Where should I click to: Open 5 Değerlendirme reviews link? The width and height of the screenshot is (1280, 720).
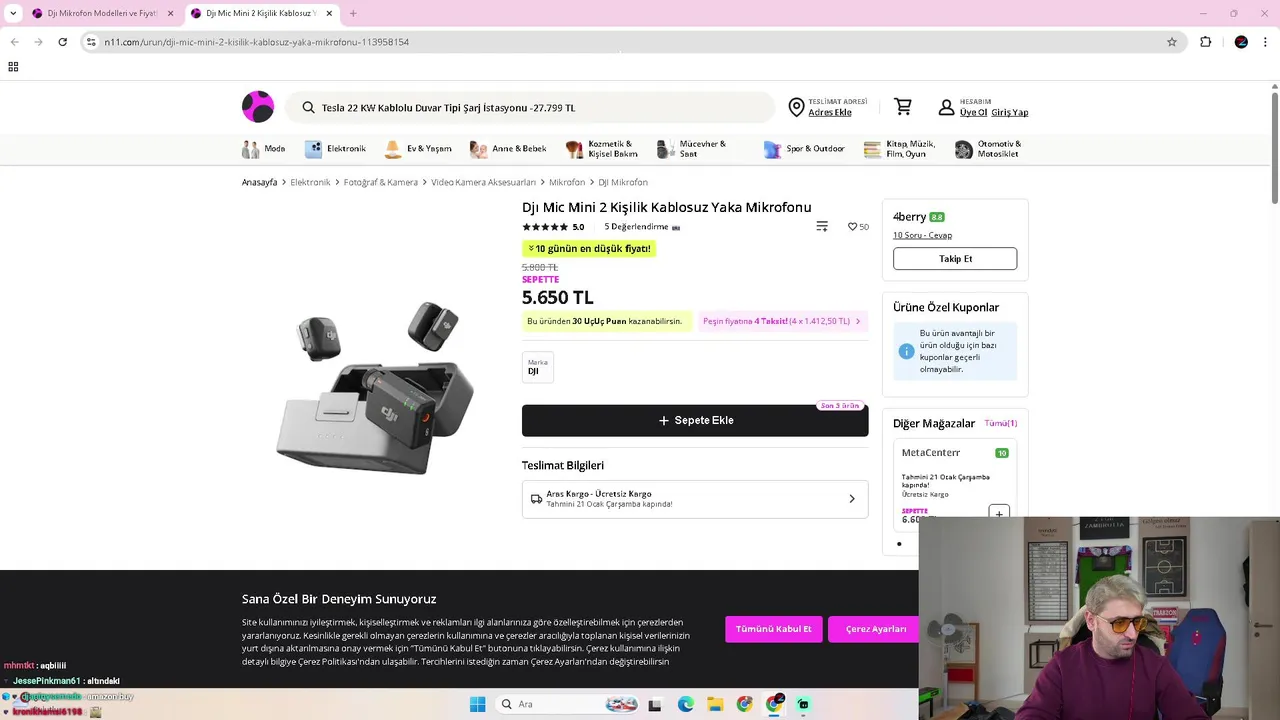[x=636, y=227]
